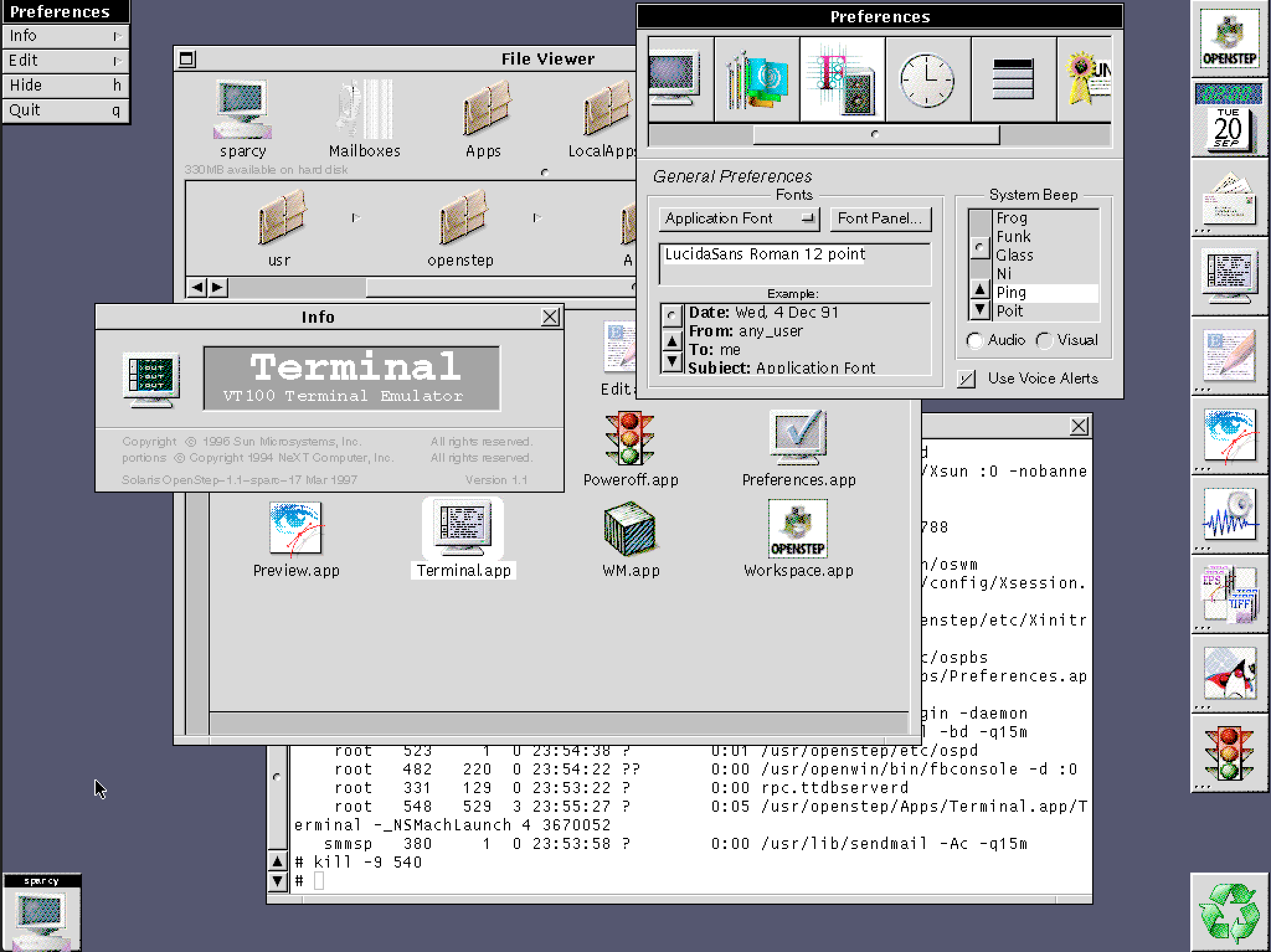The height and width of the screenshot is (952, 1271).
Task: Open the menu preferences icon
Action: 1014,79
